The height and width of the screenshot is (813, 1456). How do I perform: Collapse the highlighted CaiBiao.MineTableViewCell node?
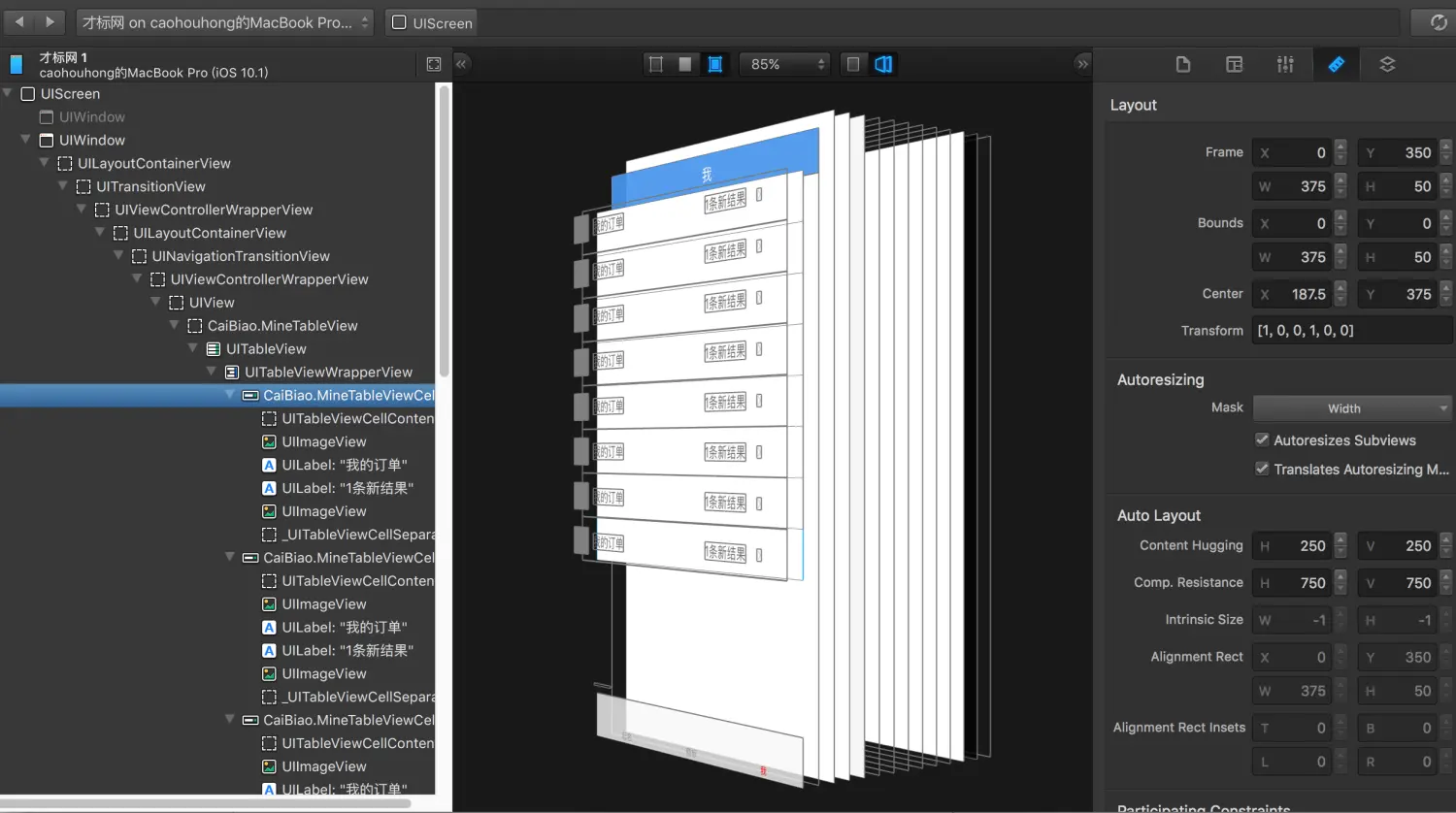pos(230,395)
